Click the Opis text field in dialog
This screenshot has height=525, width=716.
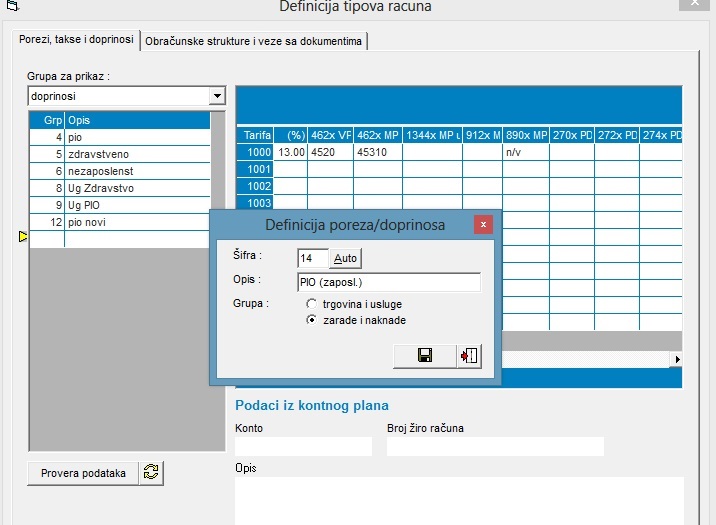(388, 282)
